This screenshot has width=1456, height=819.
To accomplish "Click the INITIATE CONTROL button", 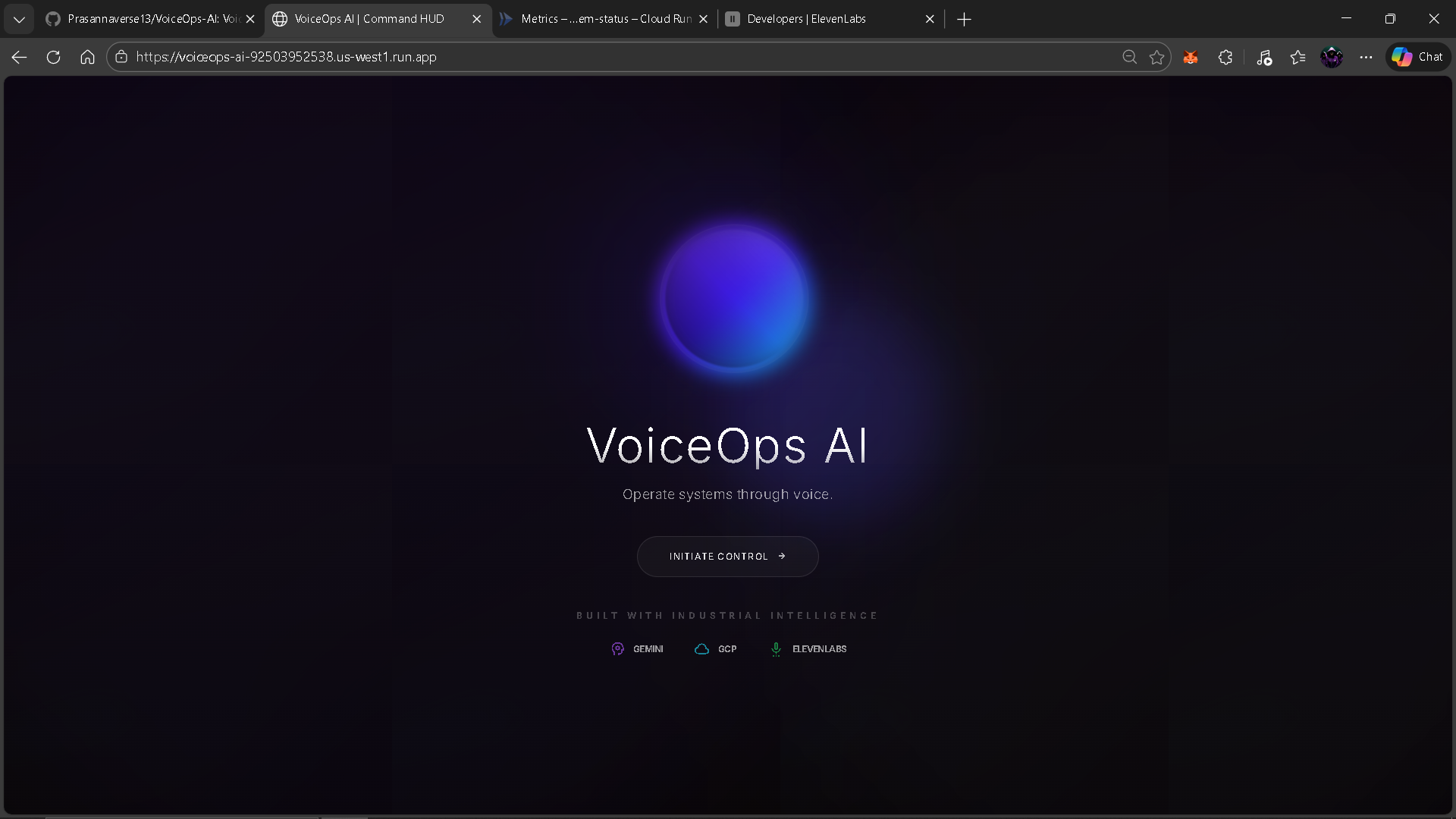I will coord(727,557).
